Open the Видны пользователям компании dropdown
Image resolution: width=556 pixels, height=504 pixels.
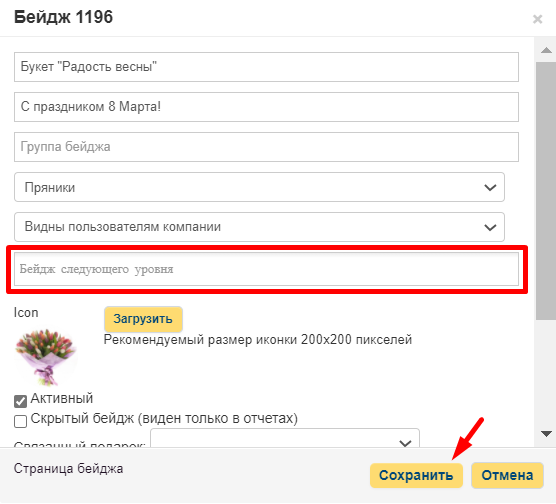(x=259, y=227)
